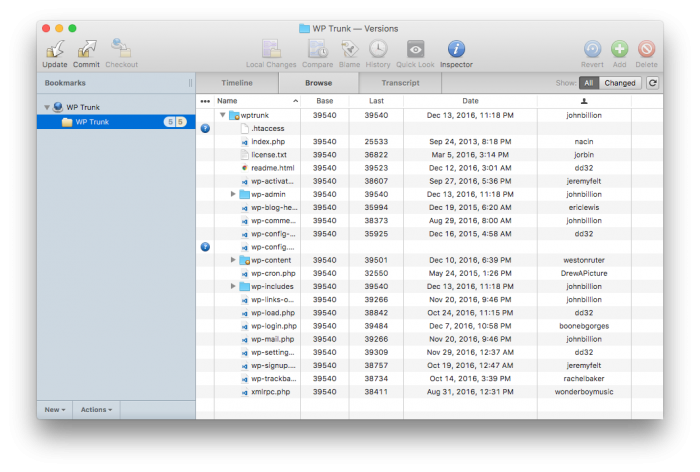Expand the wp-content folder

233,260
